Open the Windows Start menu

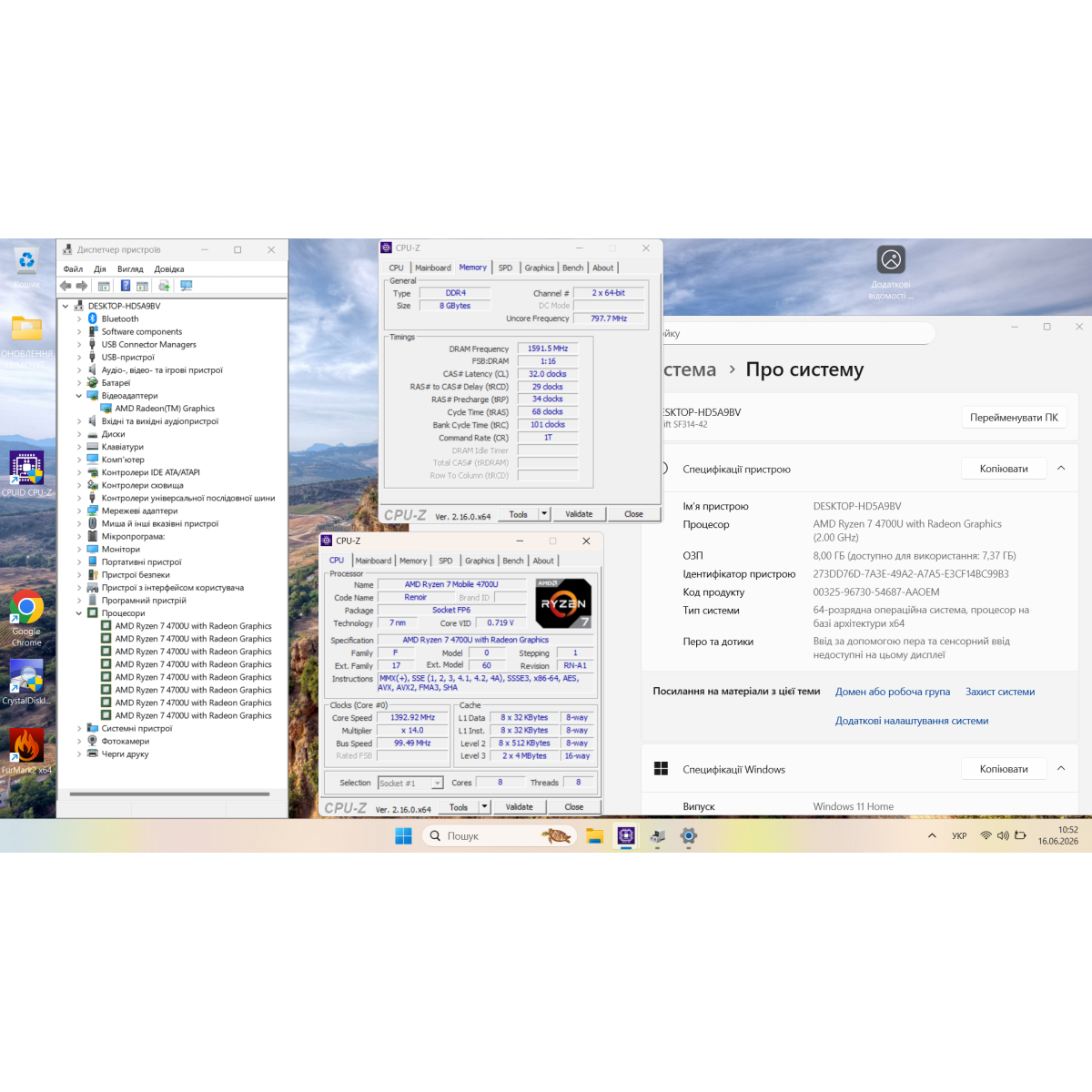tap(404, 835)
